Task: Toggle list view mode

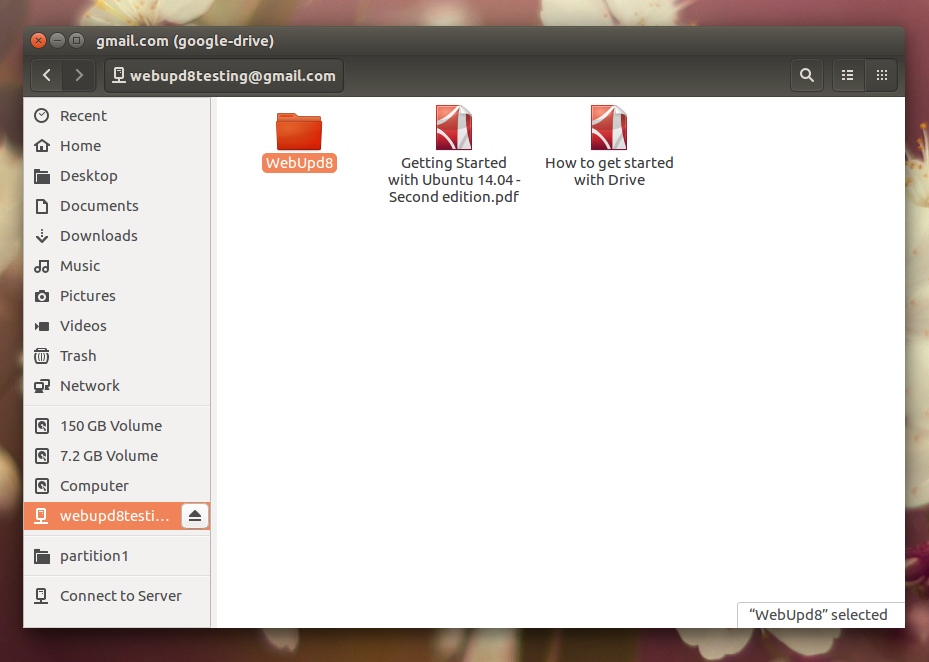Action: [847, 75]
